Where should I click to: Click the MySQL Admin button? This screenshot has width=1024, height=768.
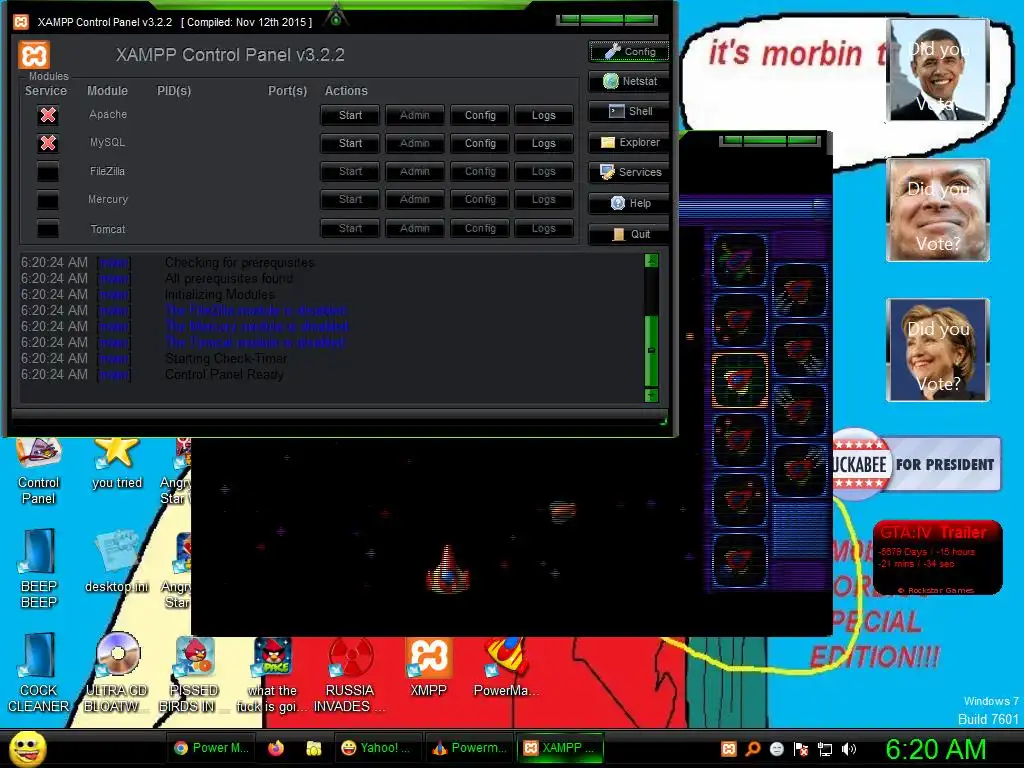point(415,143)
